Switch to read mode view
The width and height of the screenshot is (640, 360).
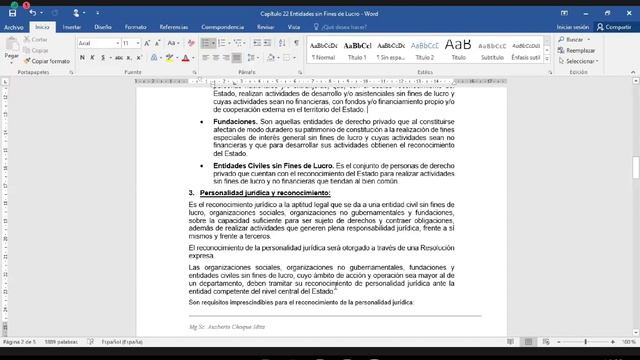pyautogui.click(x=510, y=342)
